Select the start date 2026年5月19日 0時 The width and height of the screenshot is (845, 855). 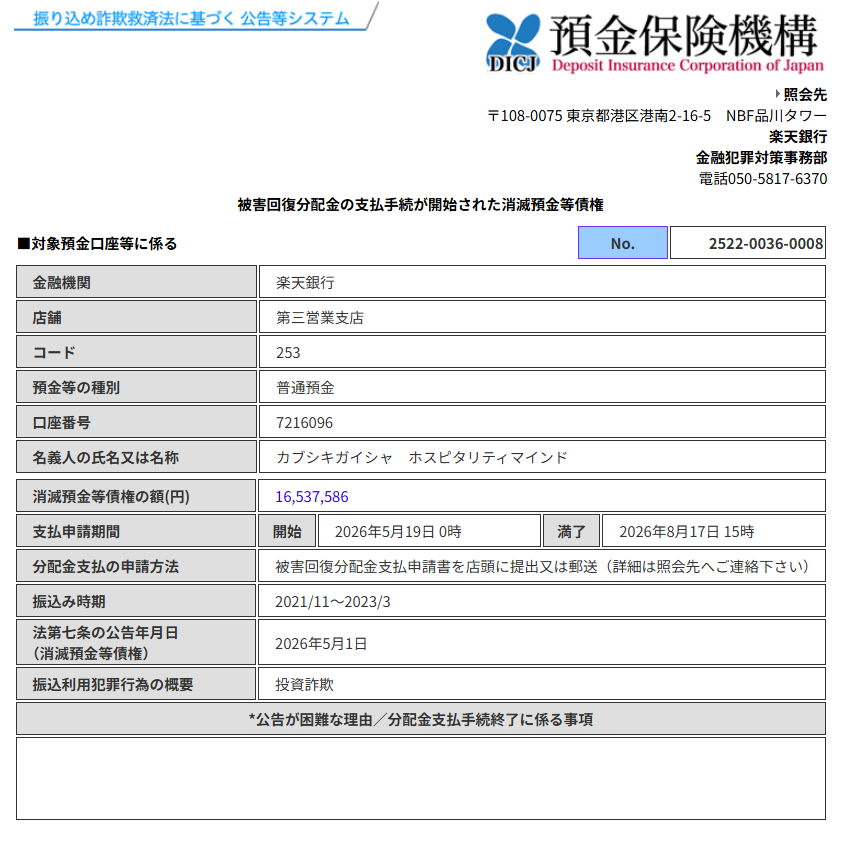point(398,531)
